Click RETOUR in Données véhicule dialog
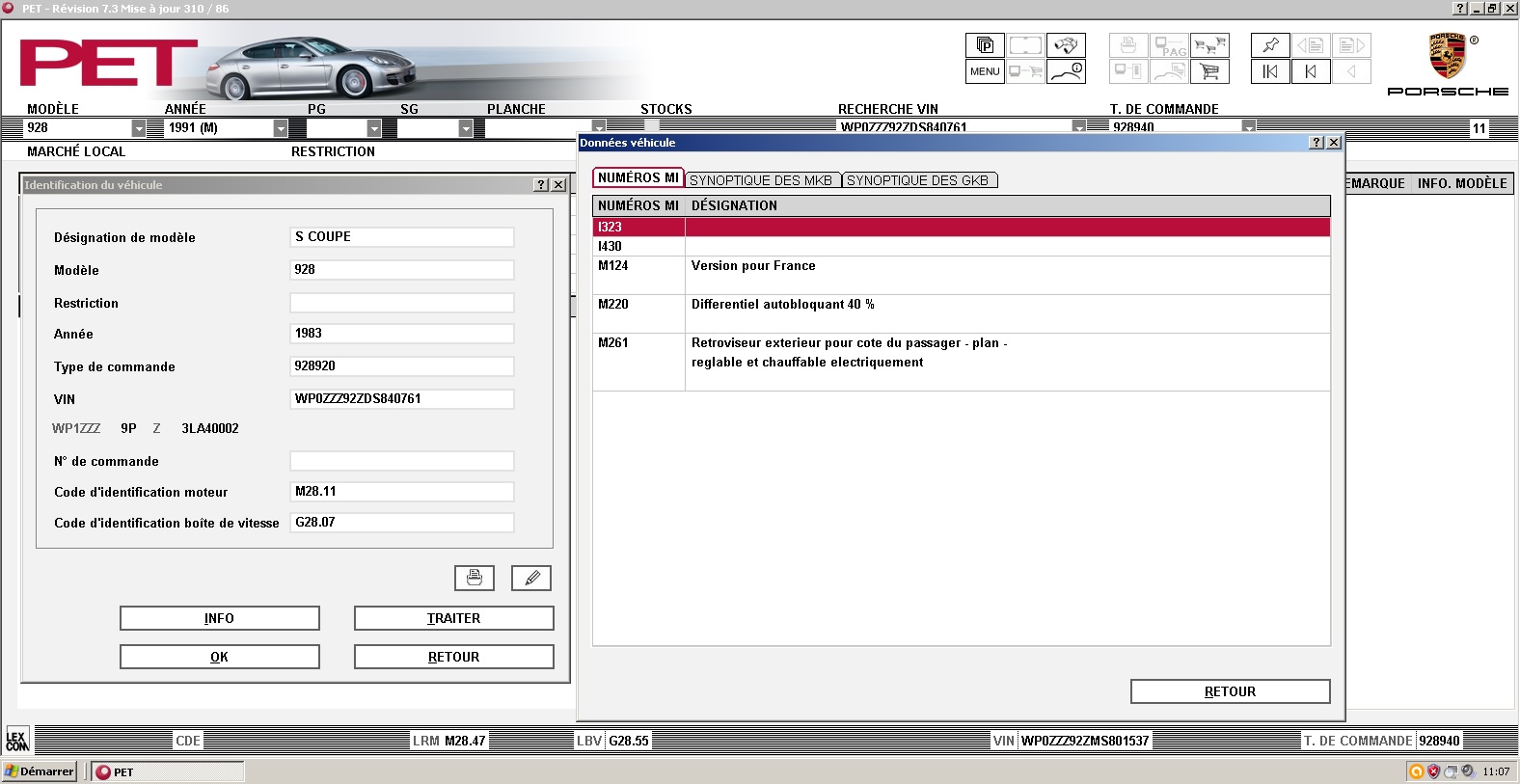 [1231, 691]
